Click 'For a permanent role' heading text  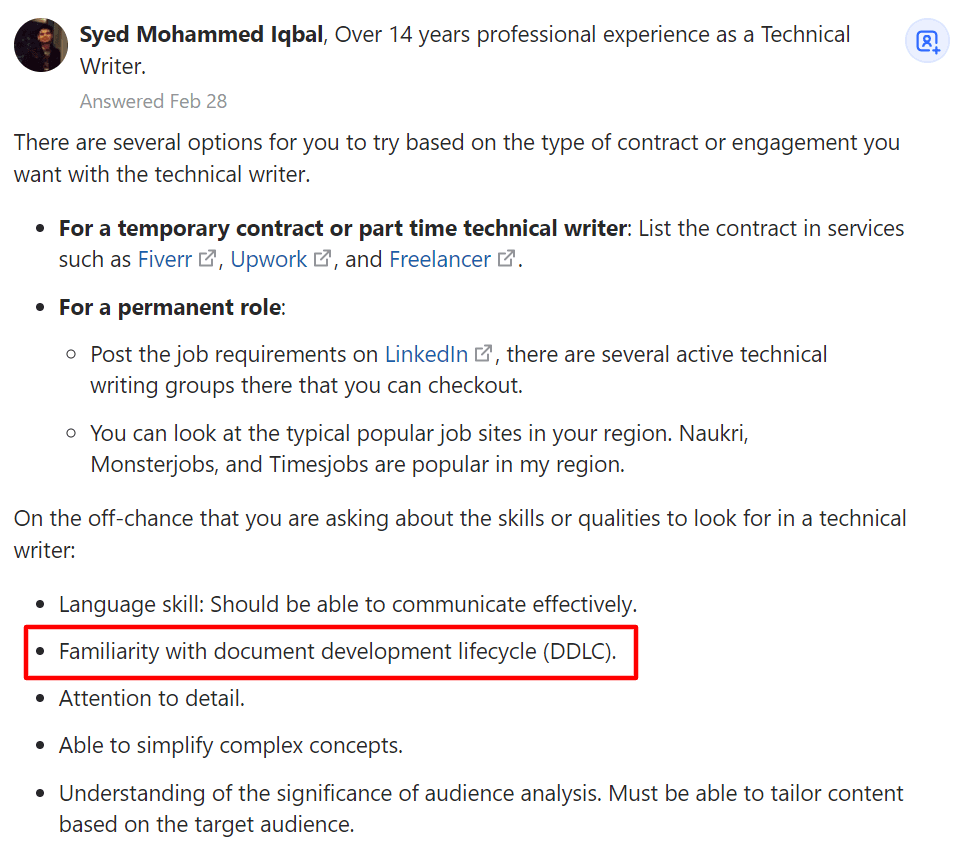click(x=170, y=307)
